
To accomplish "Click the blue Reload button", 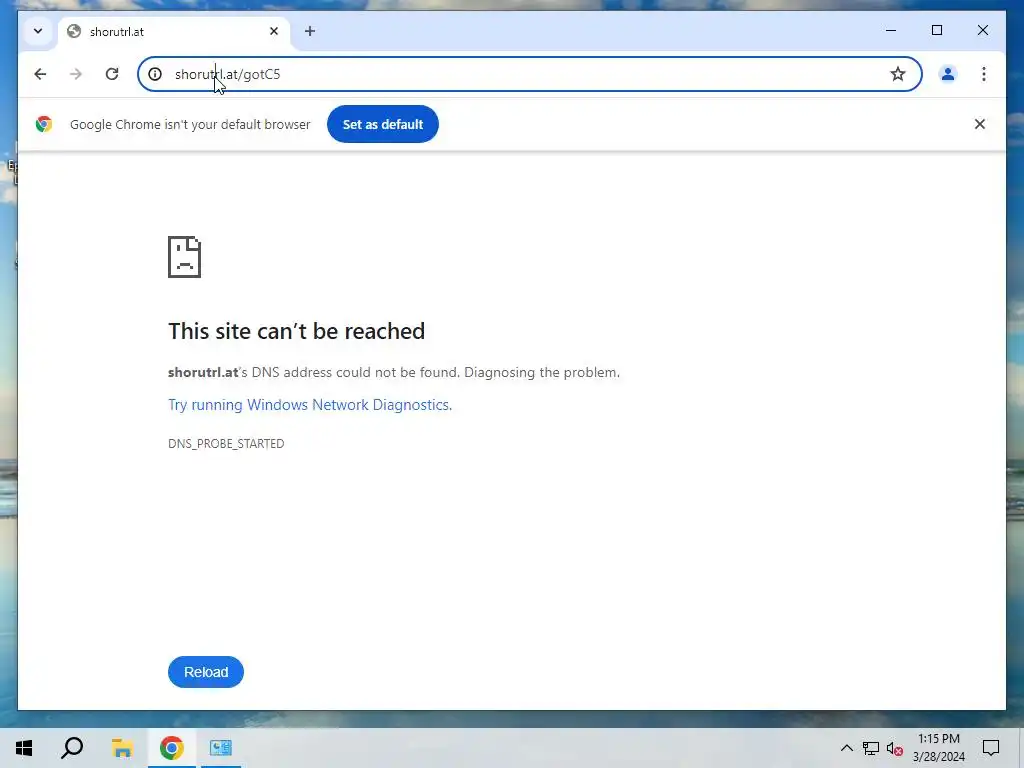I will 206,672.
